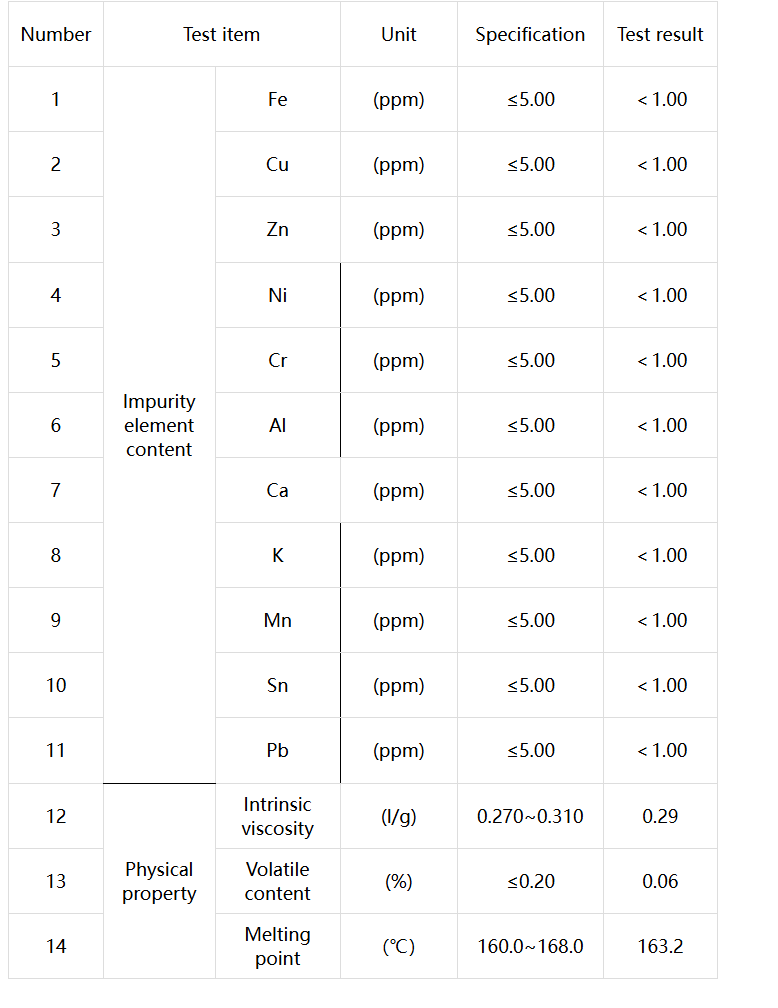The width and height of the screenshot is (778, 1008).
Task: Click the Zn element cell
Action: 278,230
